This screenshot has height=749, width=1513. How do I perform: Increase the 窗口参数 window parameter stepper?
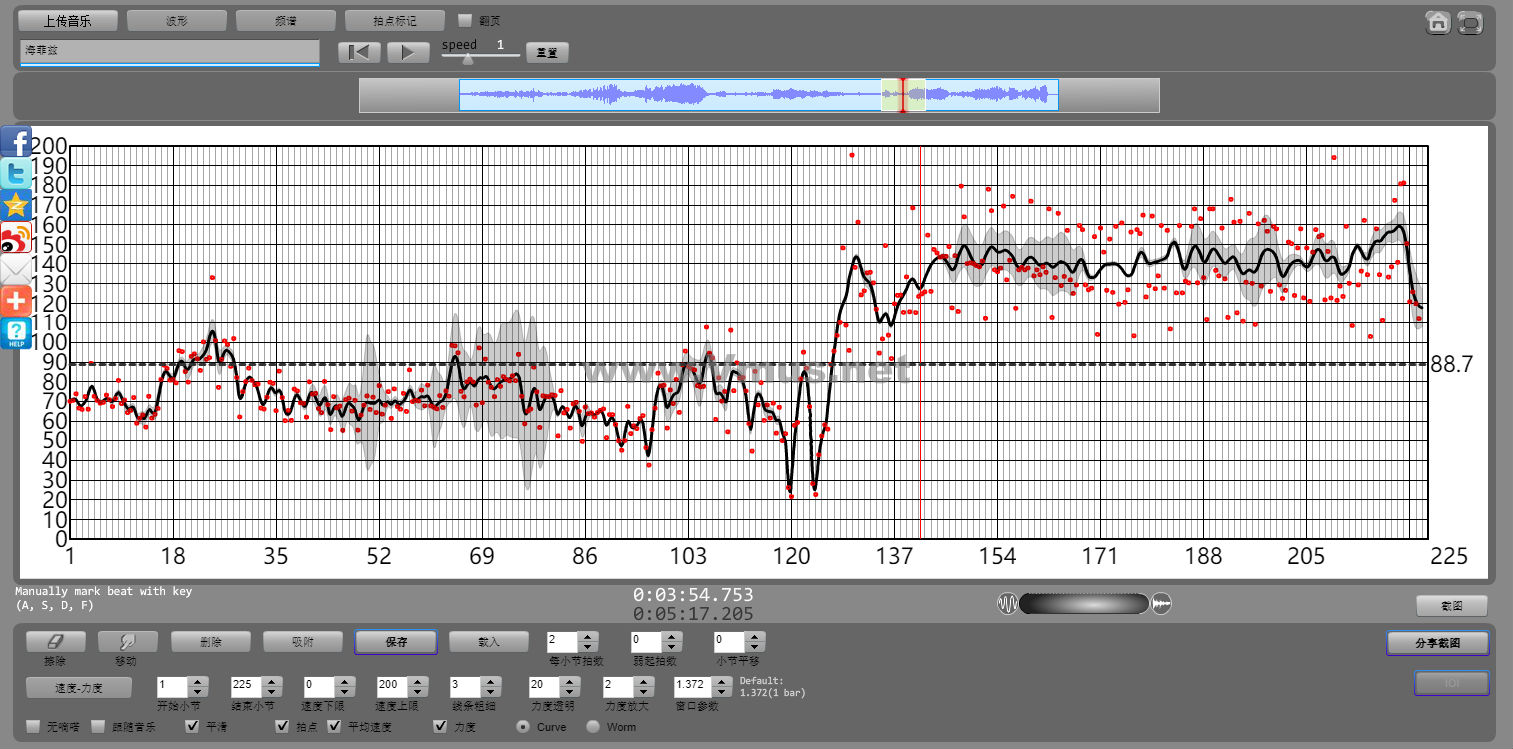point(721,681)
